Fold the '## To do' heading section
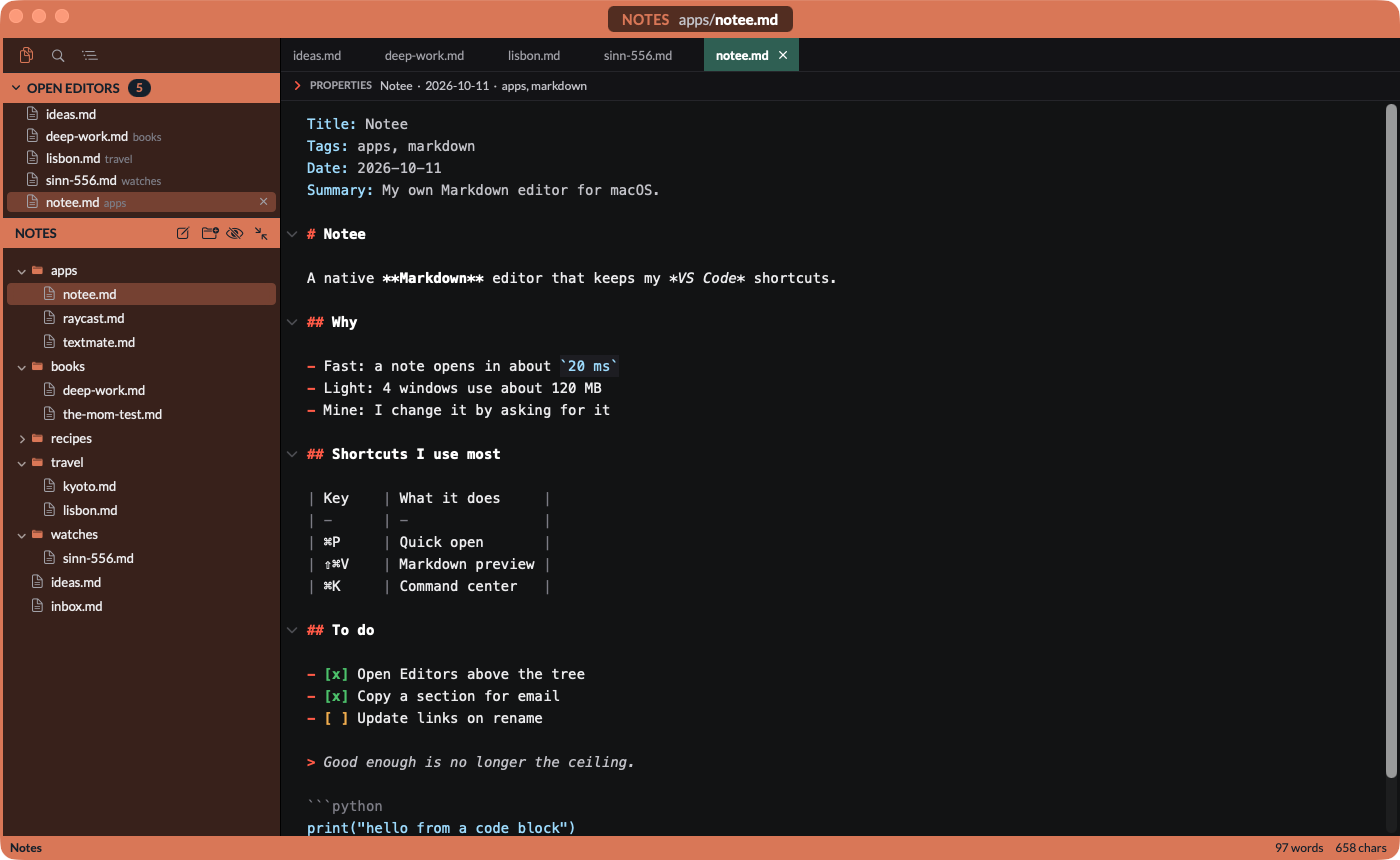 (292, 630)
